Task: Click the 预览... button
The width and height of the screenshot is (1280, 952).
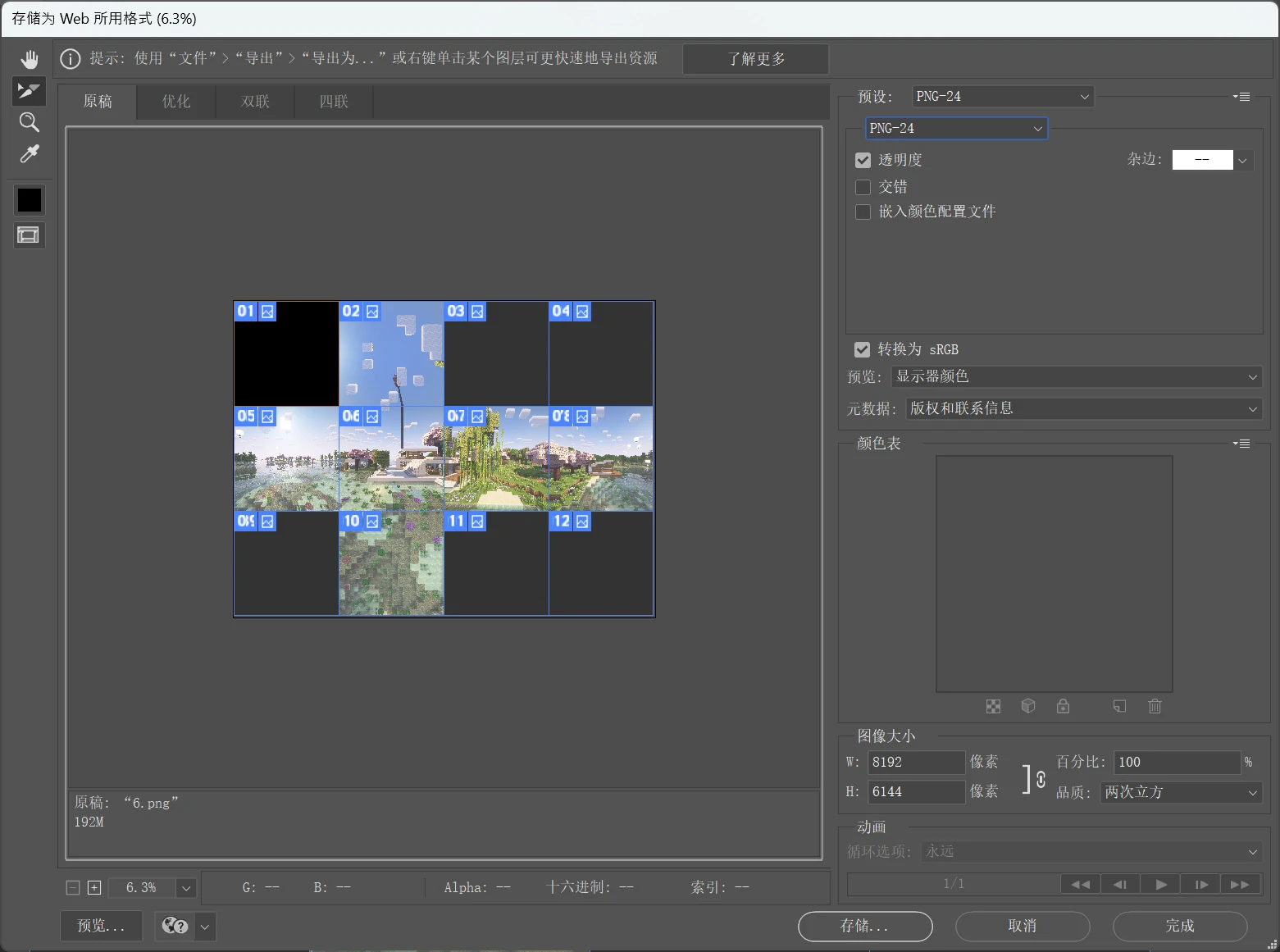Action: [x=101, y=926]
